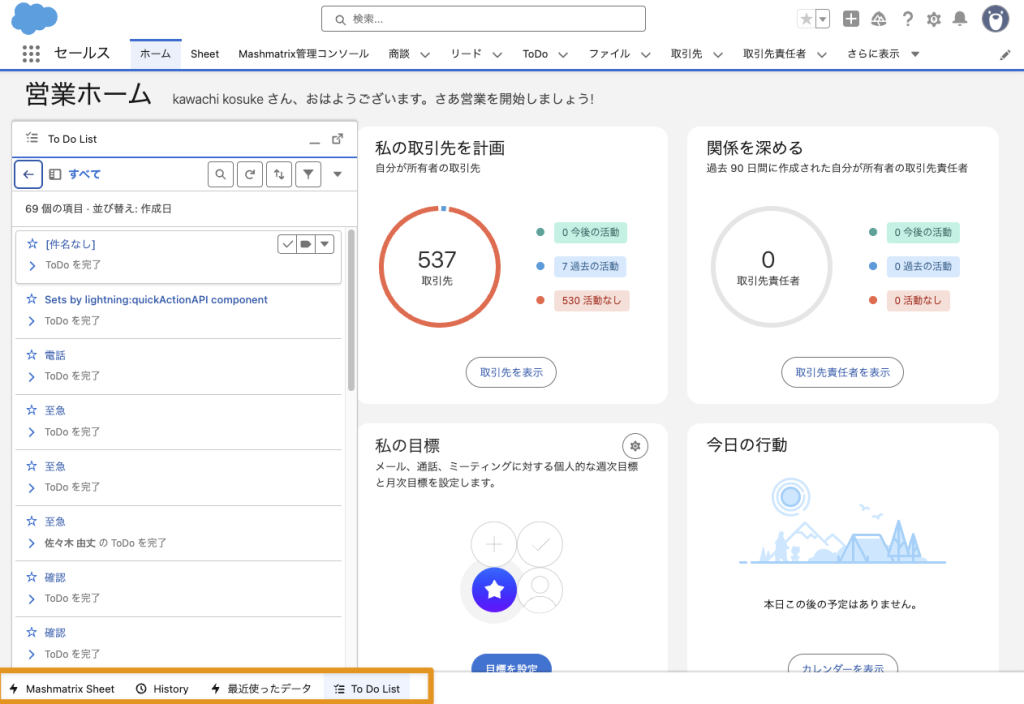Open History in the utility bar

click(162, 689)
